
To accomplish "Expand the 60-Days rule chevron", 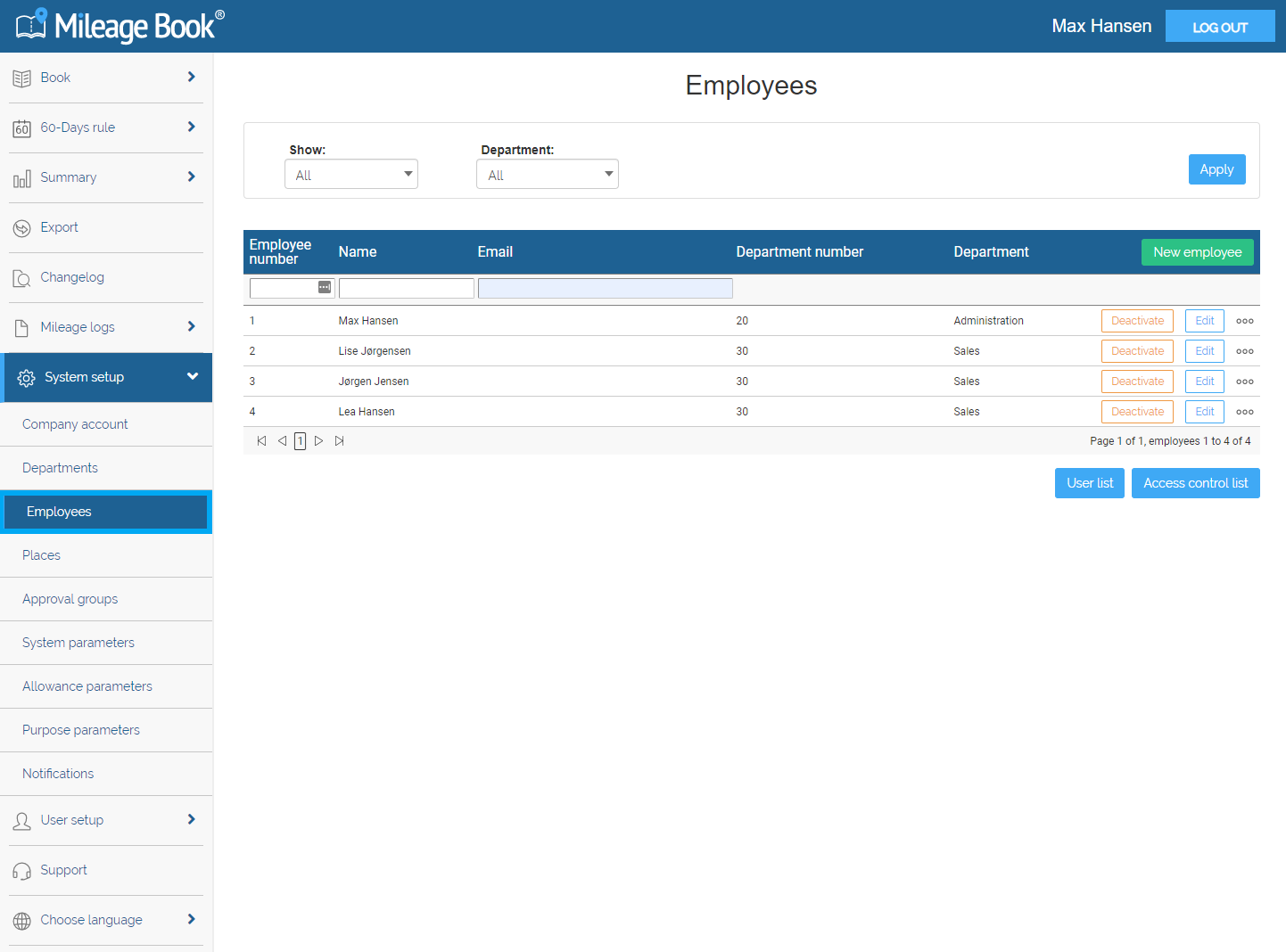I will tap(191, 127).
